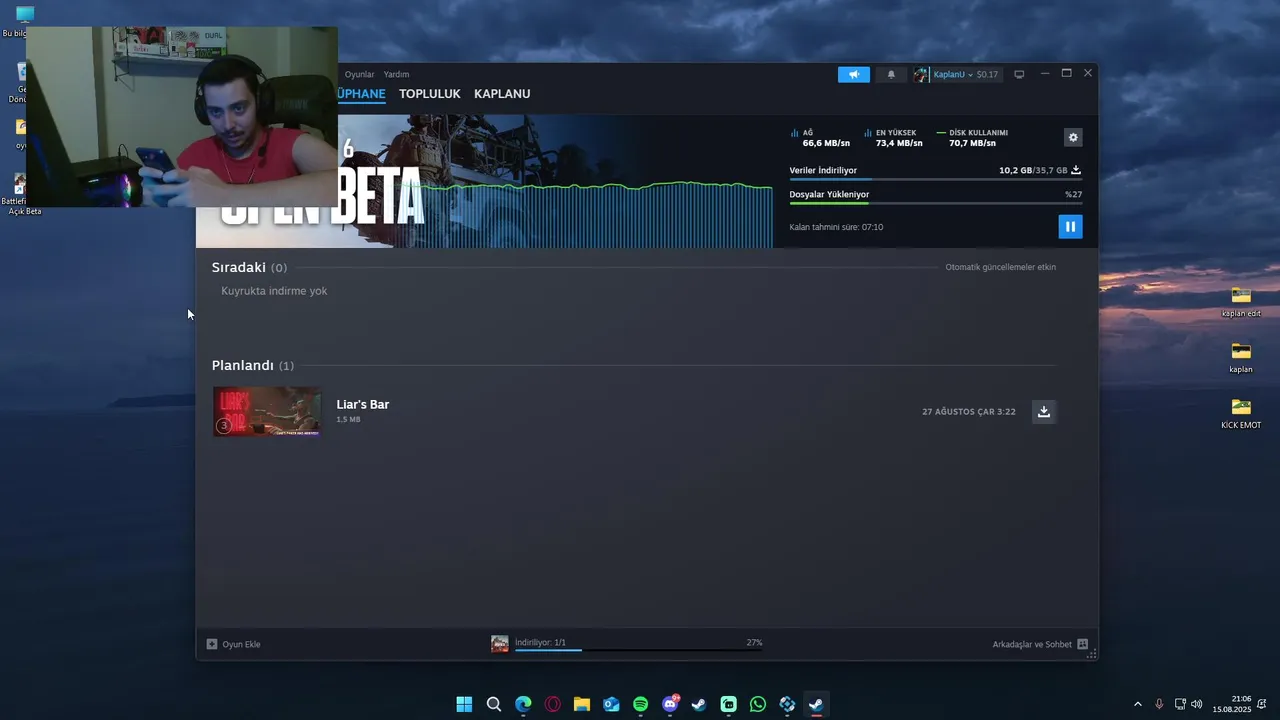1280x720 pixels.
Task: Switch to the TOPLULUK tab
Action: click(430, 94)
